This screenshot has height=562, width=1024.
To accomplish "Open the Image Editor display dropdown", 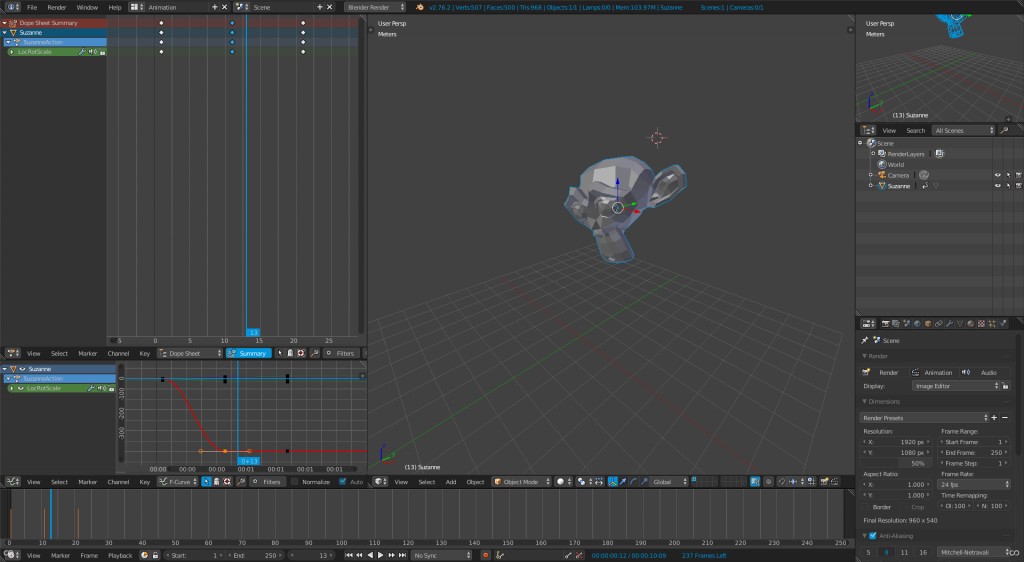I will pos(956,386).
